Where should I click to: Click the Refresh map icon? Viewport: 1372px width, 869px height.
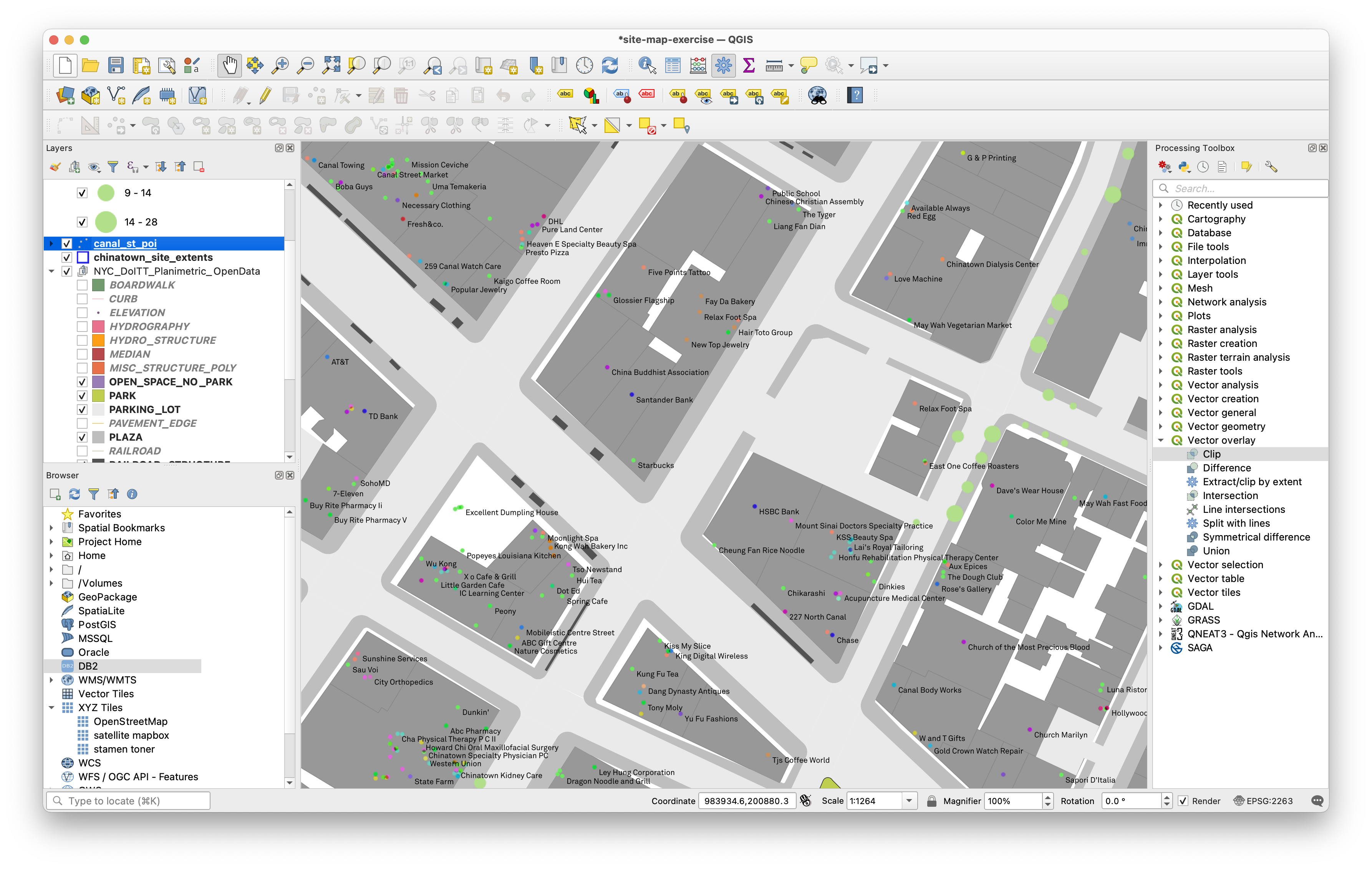click(610, 66)
